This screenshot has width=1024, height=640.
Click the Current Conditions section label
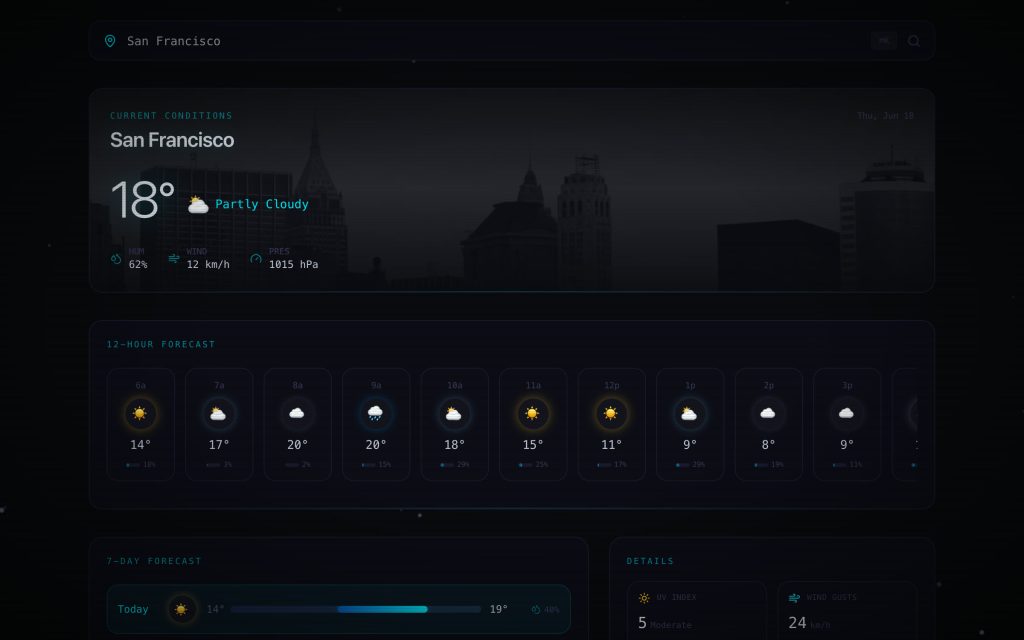[171, 116]
